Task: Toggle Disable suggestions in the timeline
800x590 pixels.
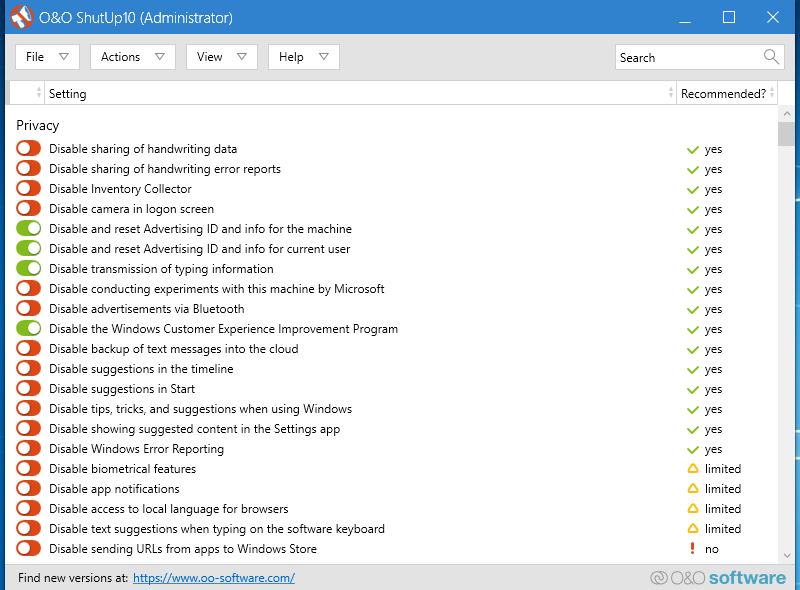Action: coord(28,368)
